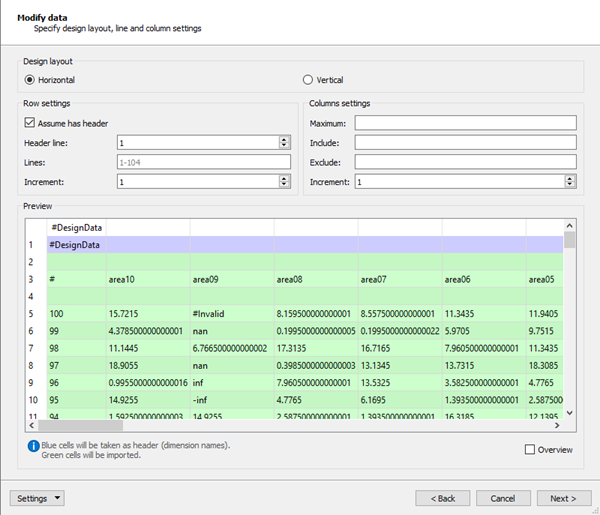Click the Maximum columns input field
This screenshot has height=515, width=600.
point(465,123)
